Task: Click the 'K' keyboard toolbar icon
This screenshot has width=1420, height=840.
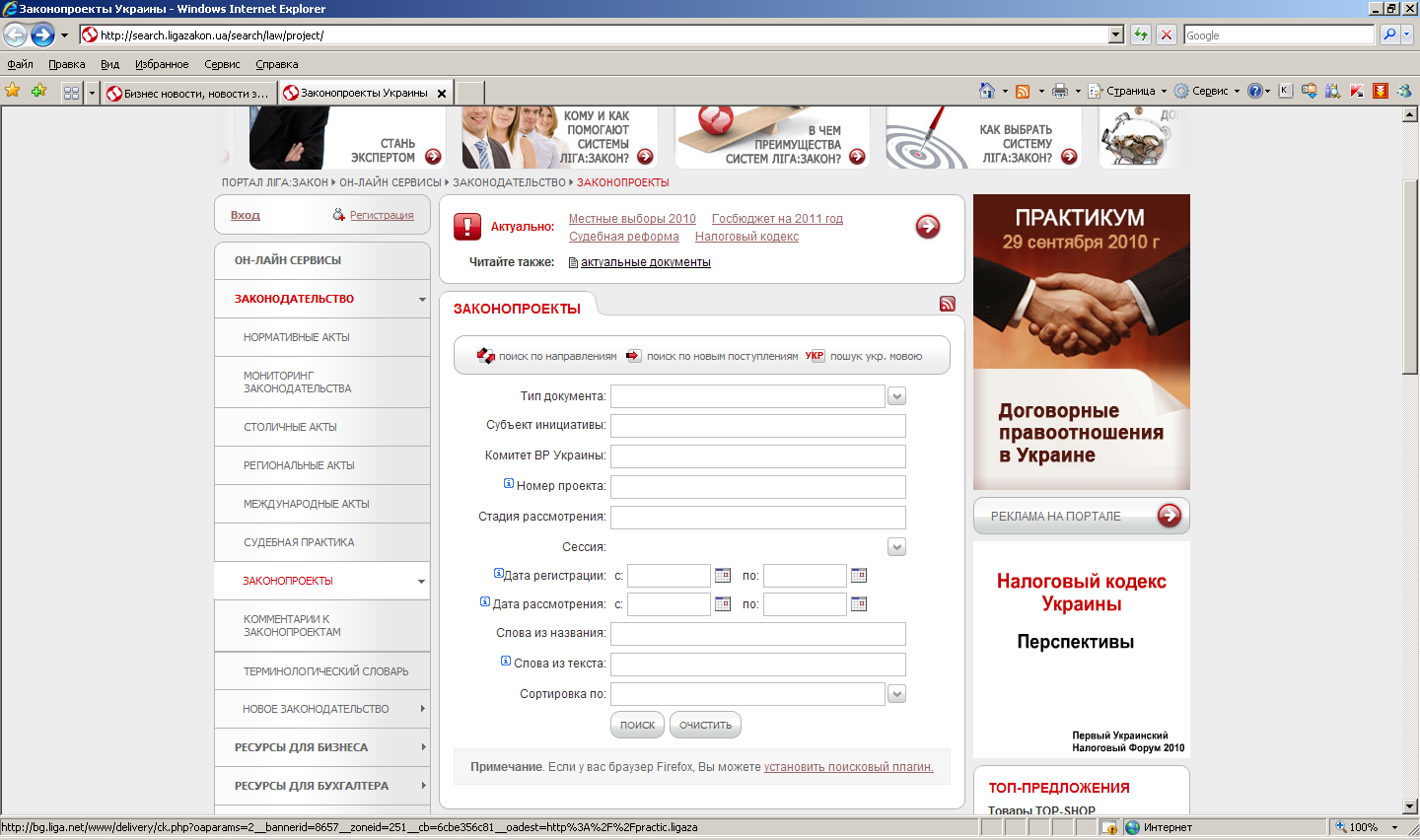Action: (x=1286, y=91)
